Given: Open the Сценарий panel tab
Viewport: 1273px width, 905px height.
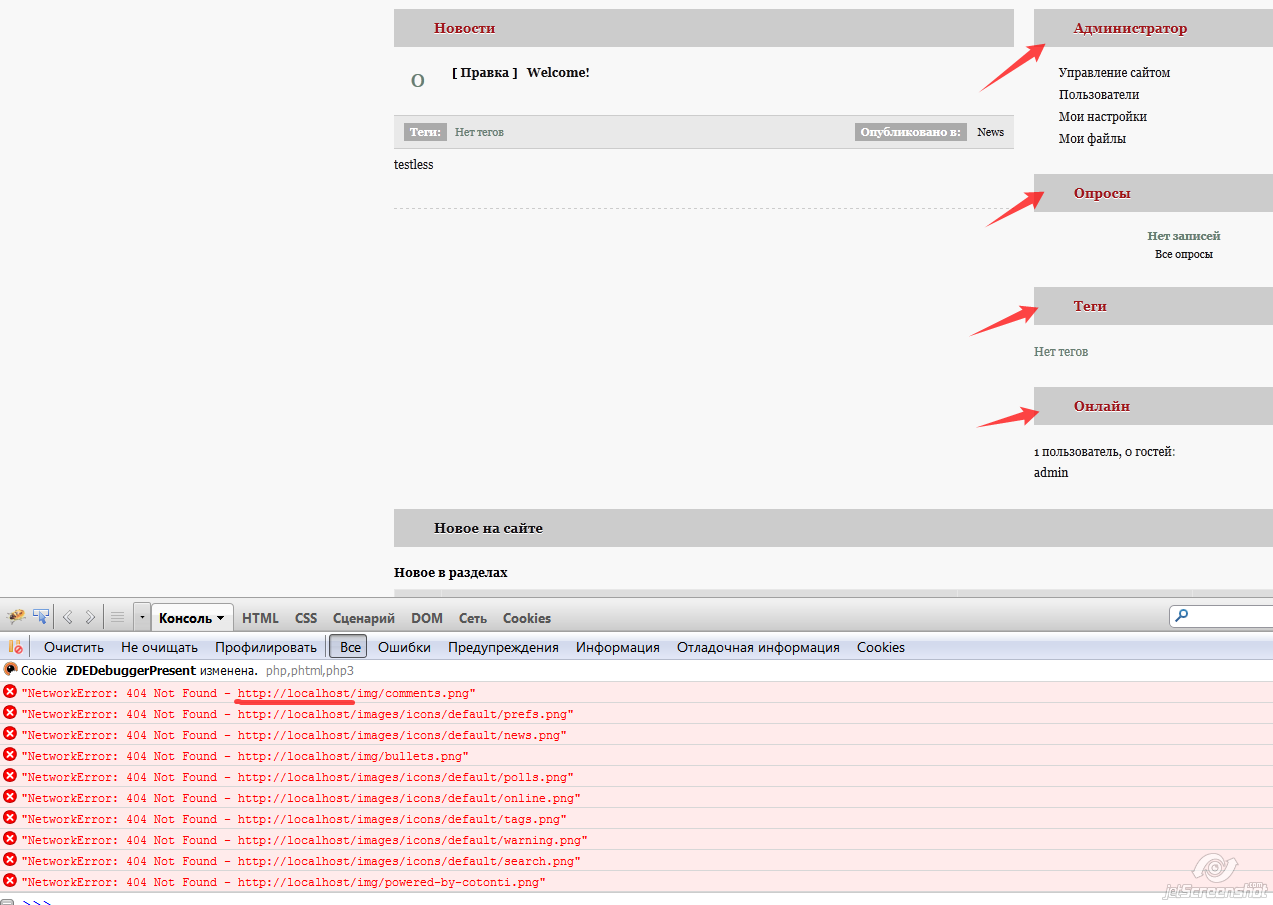Looking at the screenshot, I should (x=363, y=618).
